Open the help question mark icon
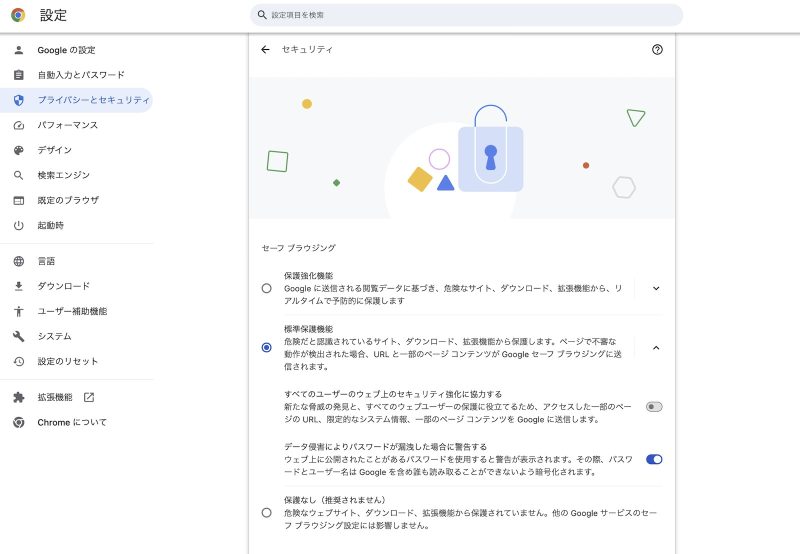The image size is (800, 554). point(657,49)
